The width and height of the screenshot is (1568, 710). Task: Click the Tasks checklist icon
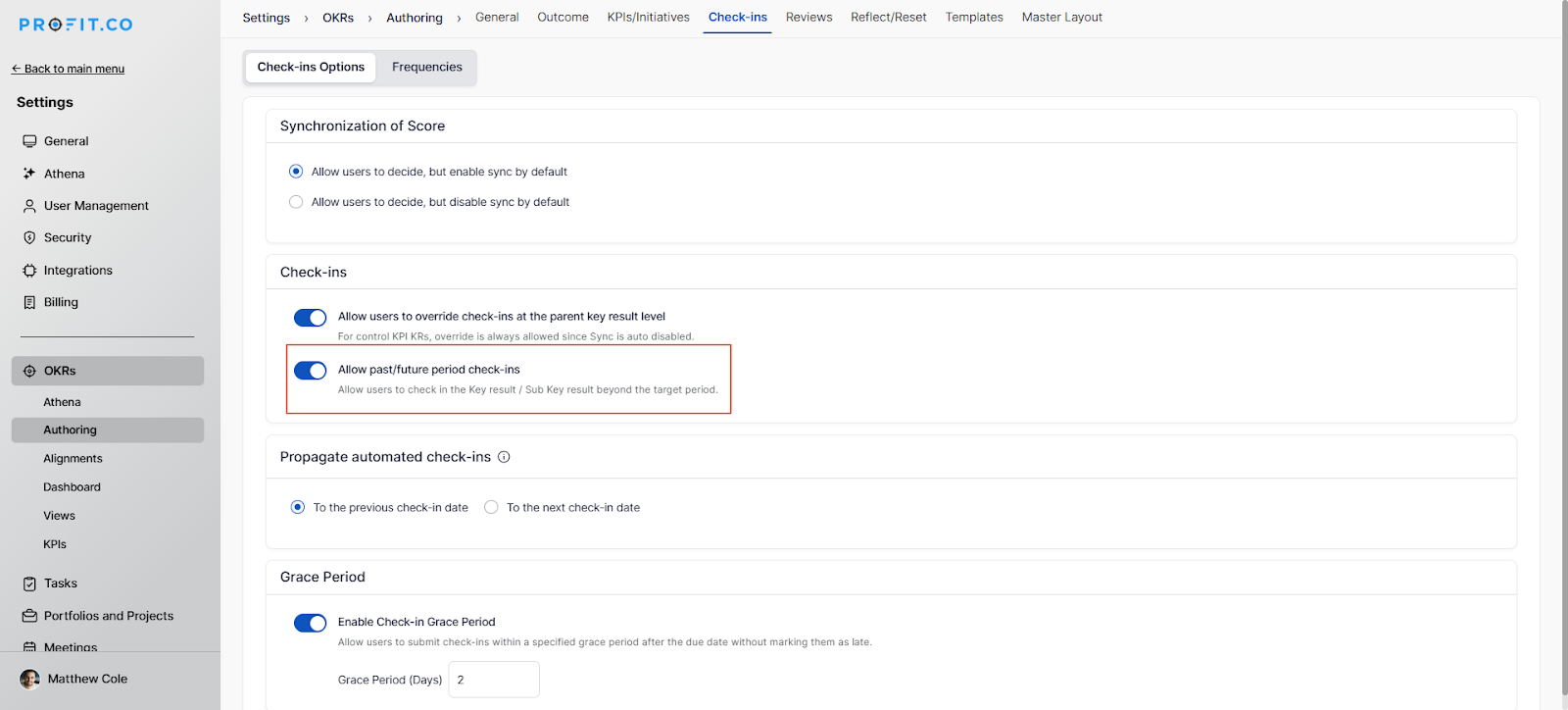point(29,583)
